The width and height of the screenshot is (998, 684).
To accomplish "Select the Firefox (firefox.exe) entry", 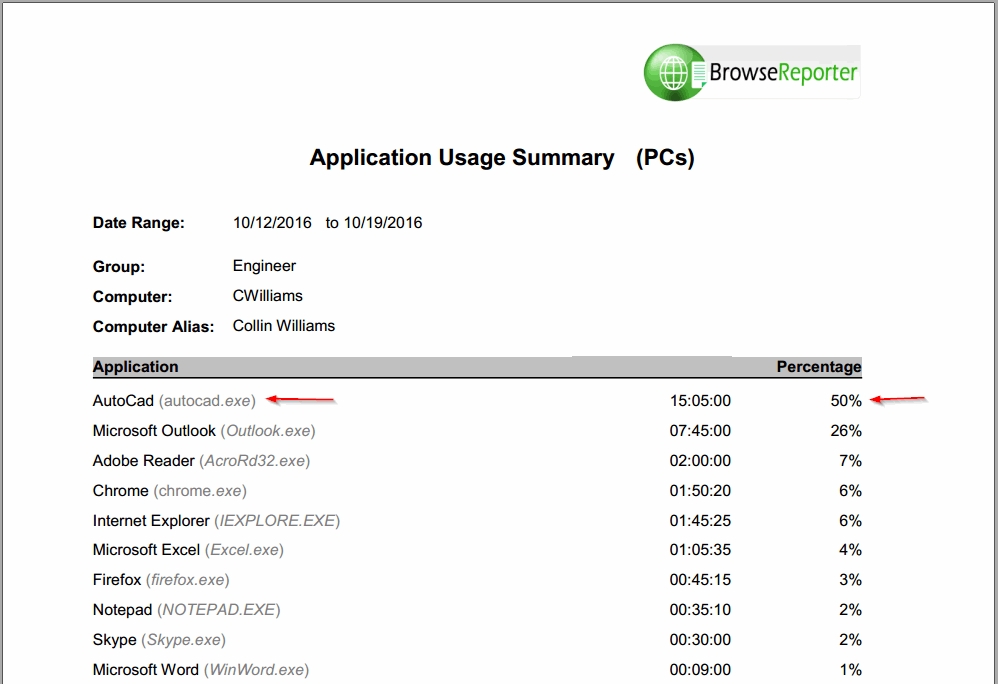I will tap(161, 580).
